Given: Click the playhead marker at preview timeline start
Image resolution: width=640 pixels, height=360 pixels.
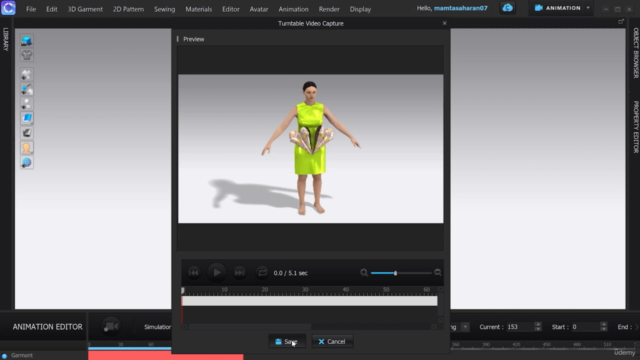Looking at the screenshot, I should [182, 291].
